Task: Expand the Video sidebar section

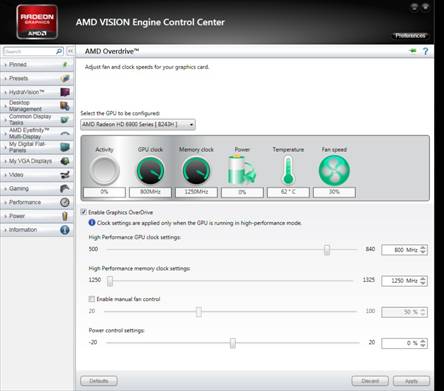Action: pos(5,175)
